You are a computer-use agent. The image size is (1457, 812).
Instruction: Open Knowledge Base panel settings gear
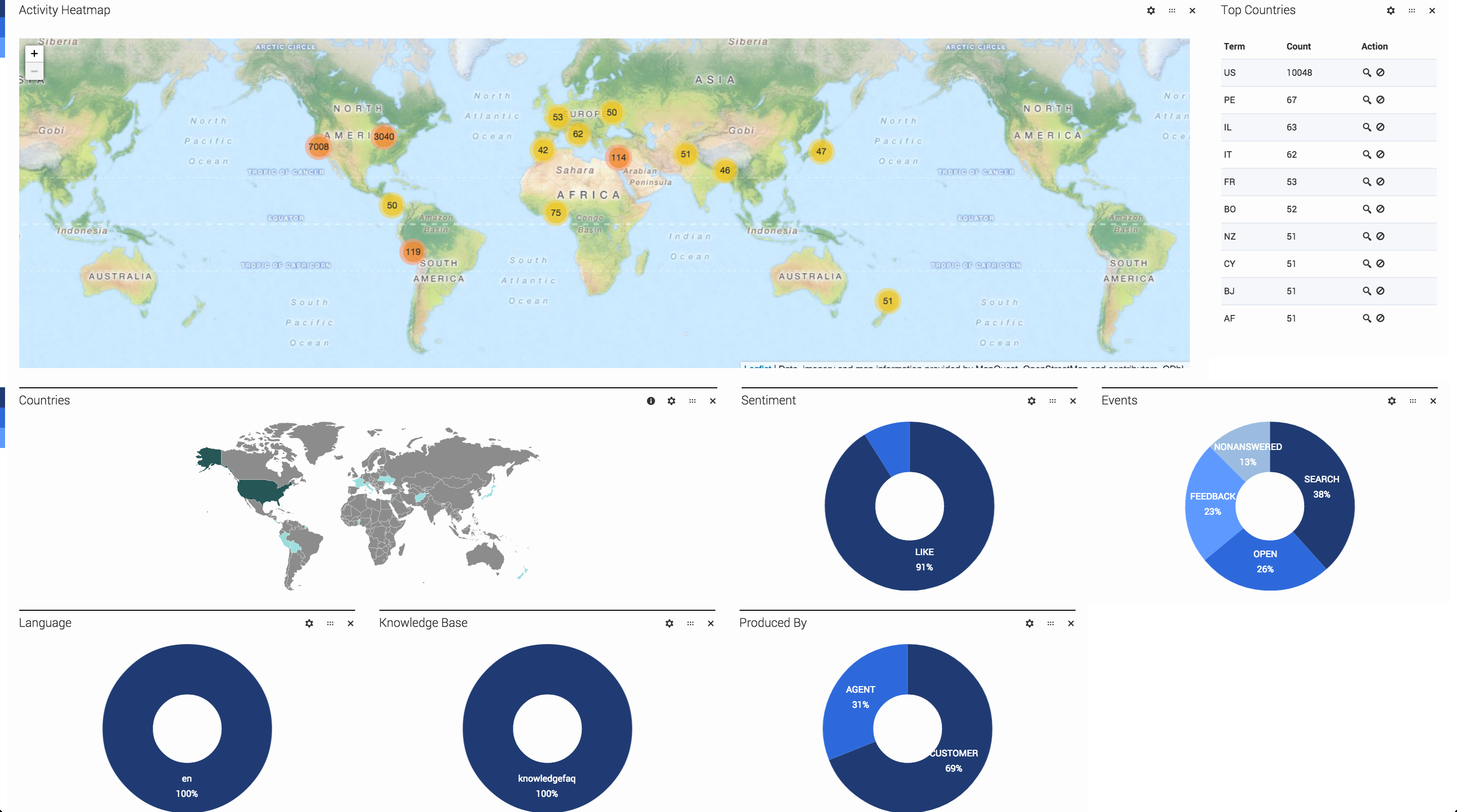pos(669,623)
